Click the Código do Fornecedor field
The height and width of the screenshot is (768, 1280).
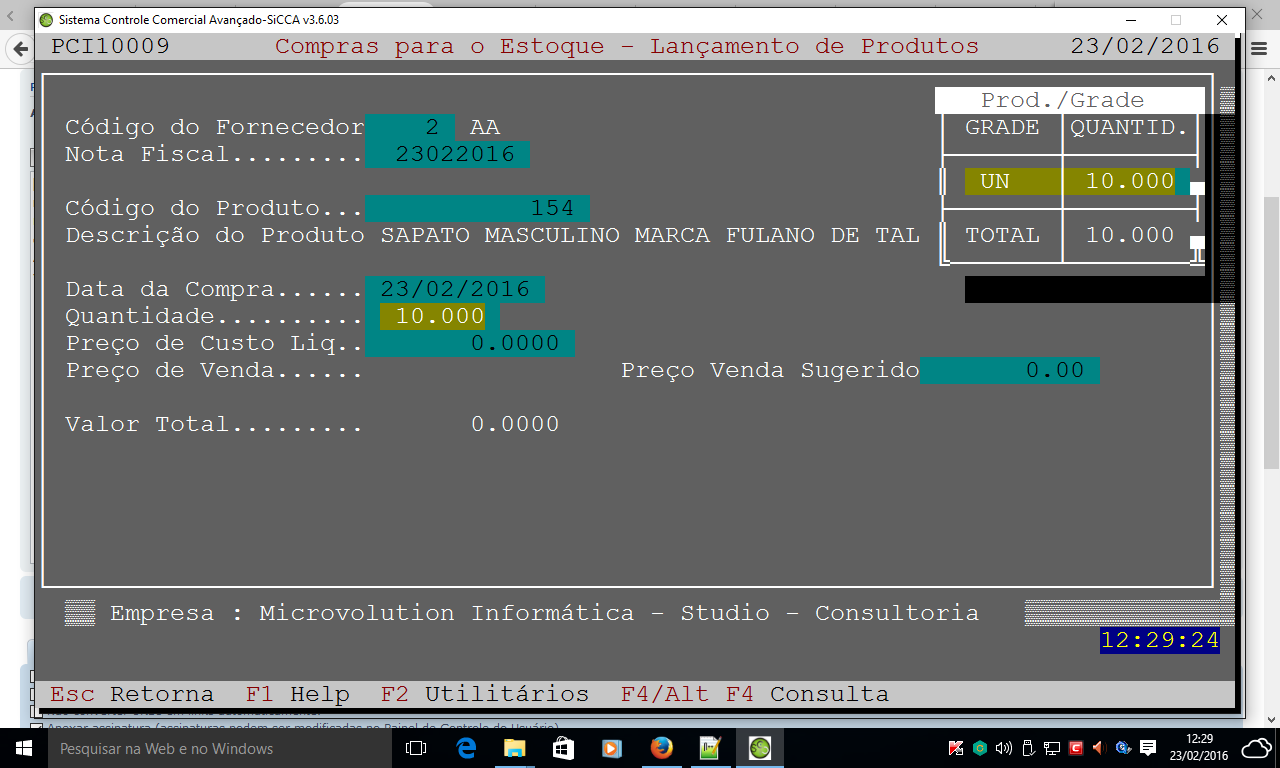(410, 127)
